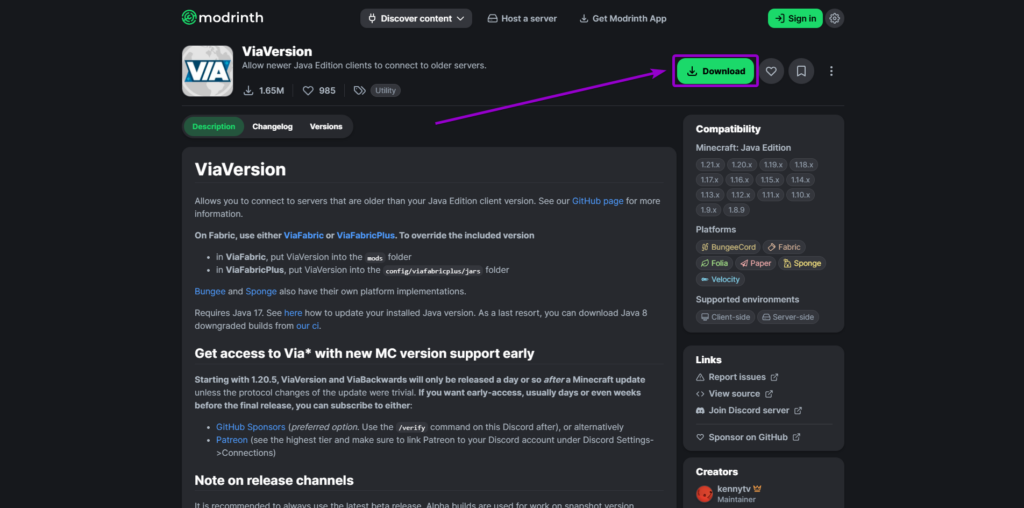
Task: Switch to the Versions tab
Action: click(x=326, y=127)
